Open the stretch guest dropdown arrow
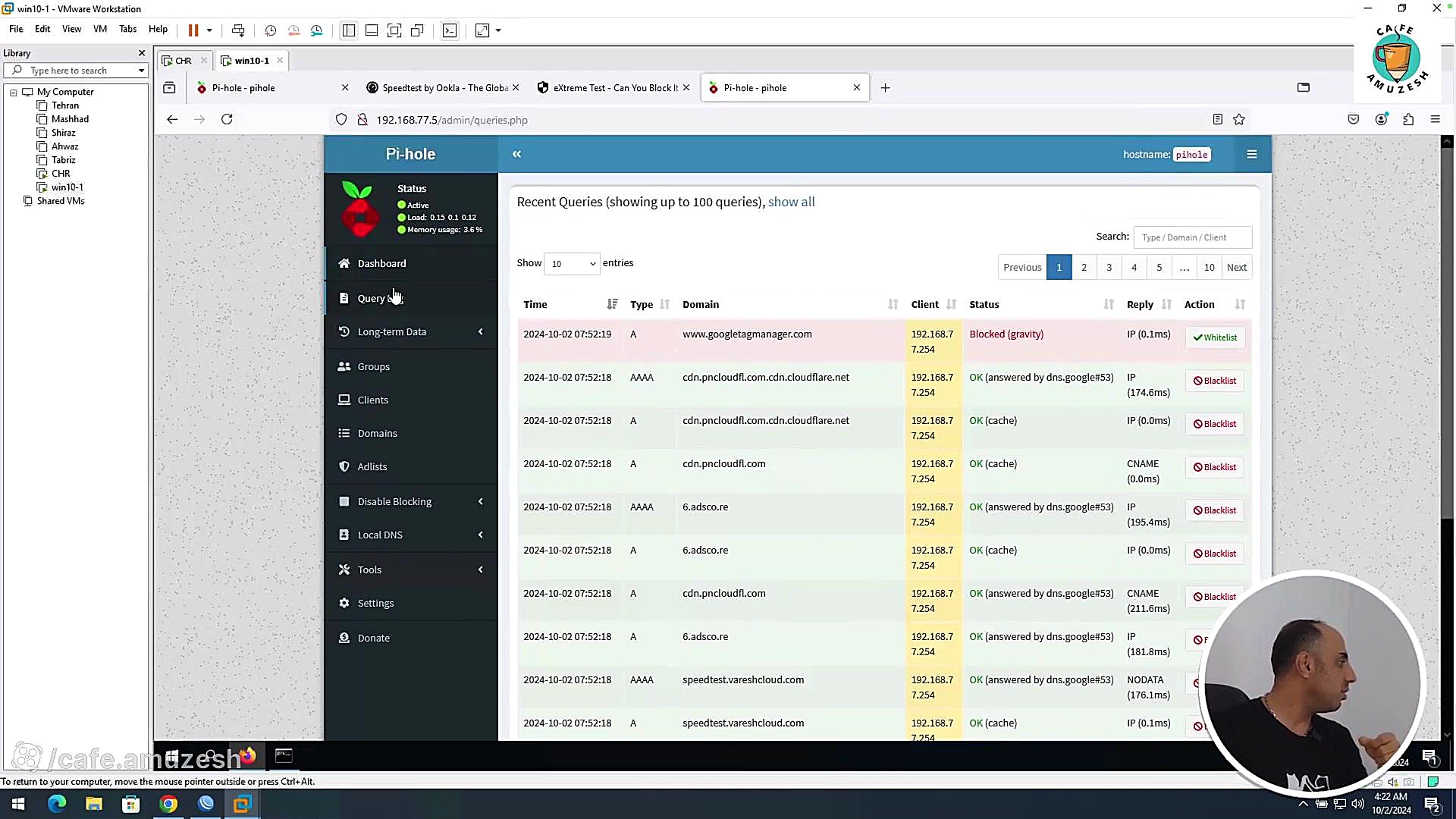1456x819 pixels. pos(498,30)
